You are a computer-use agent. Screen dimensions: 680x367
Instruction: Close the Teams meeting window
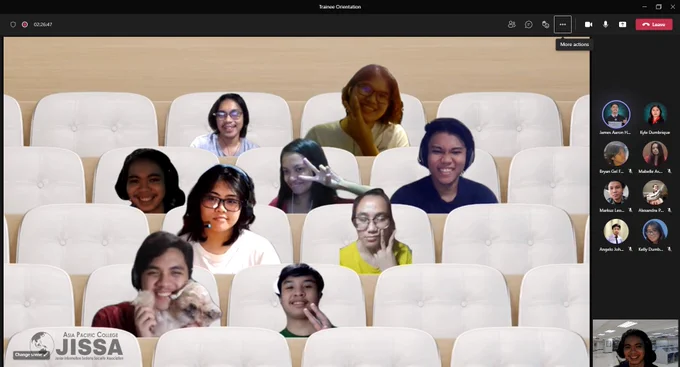[673, 7]
